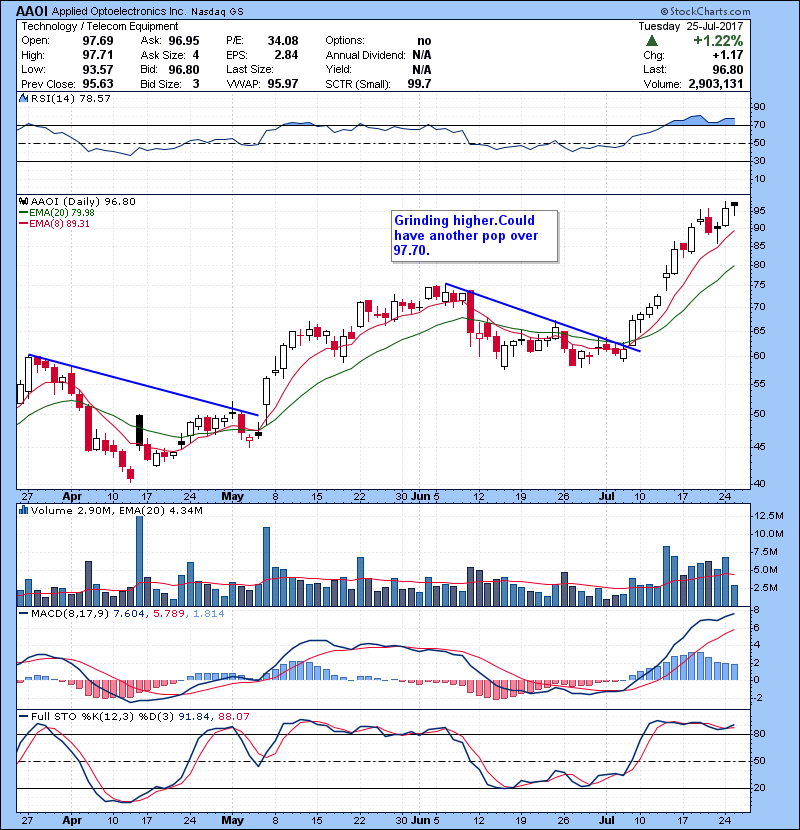The height and width of the screenshot is (830, 800).
Task: Click the company name Applied Optoelectronics Inc.
Action: (x=119, y=12)
